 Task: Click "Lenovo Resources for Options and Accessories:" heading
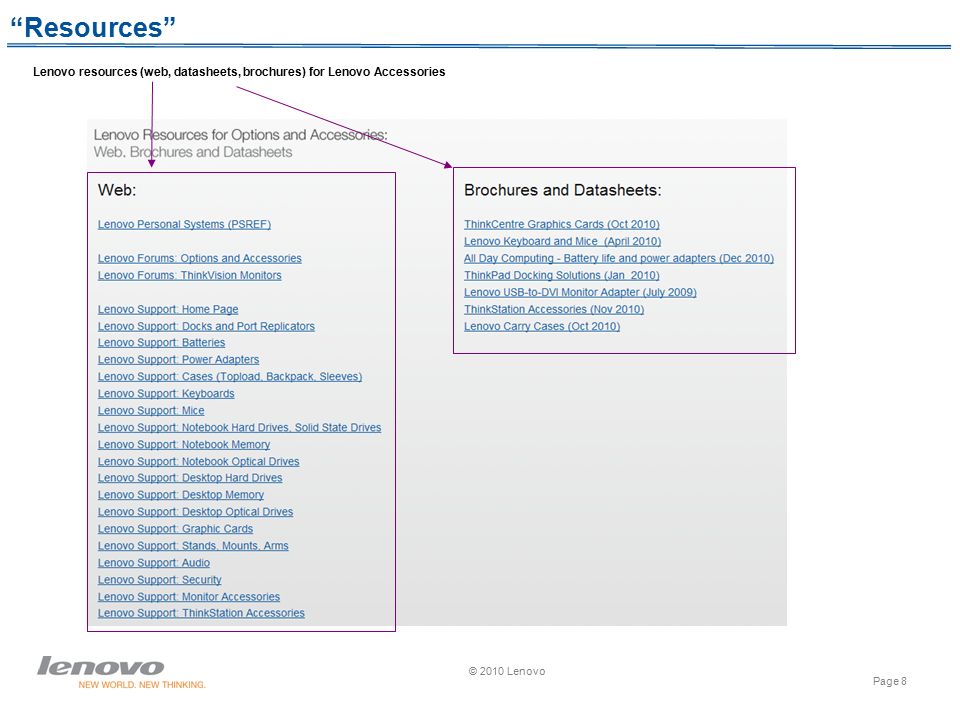click(x=240, y=135)
